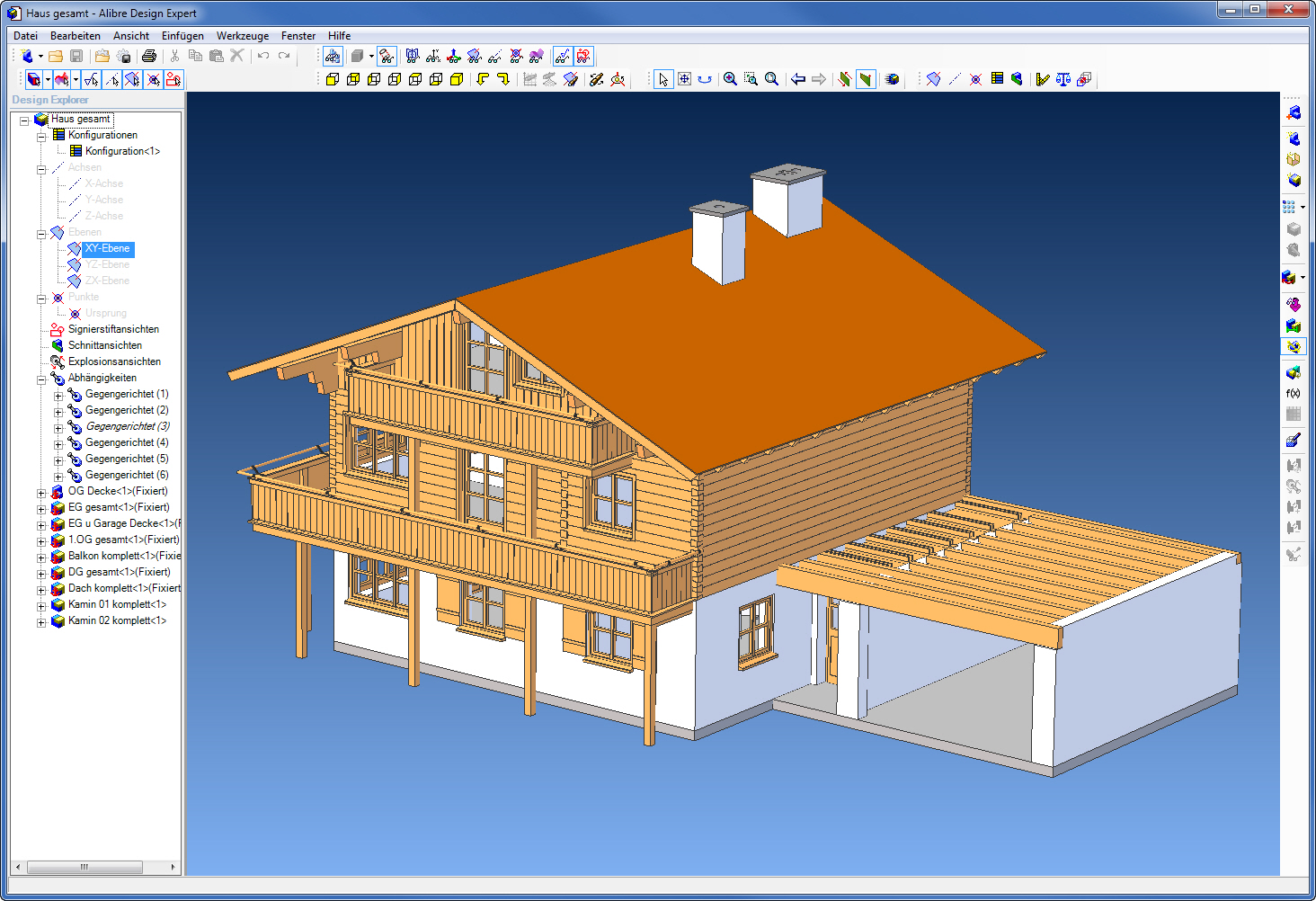1316x901 pixels.
Task: Open the Hilfe menu
Action: (339, 36)
